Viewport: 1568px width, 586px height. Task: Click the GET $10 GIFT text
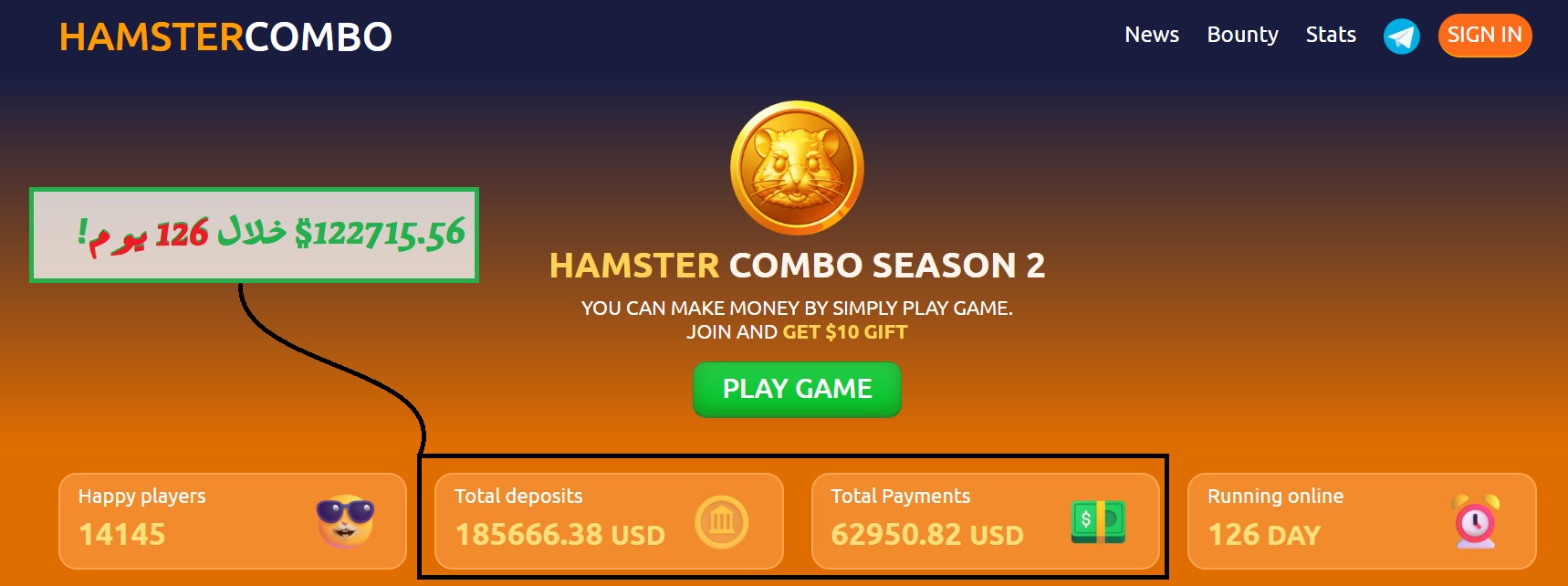click(x=845, y=332)
